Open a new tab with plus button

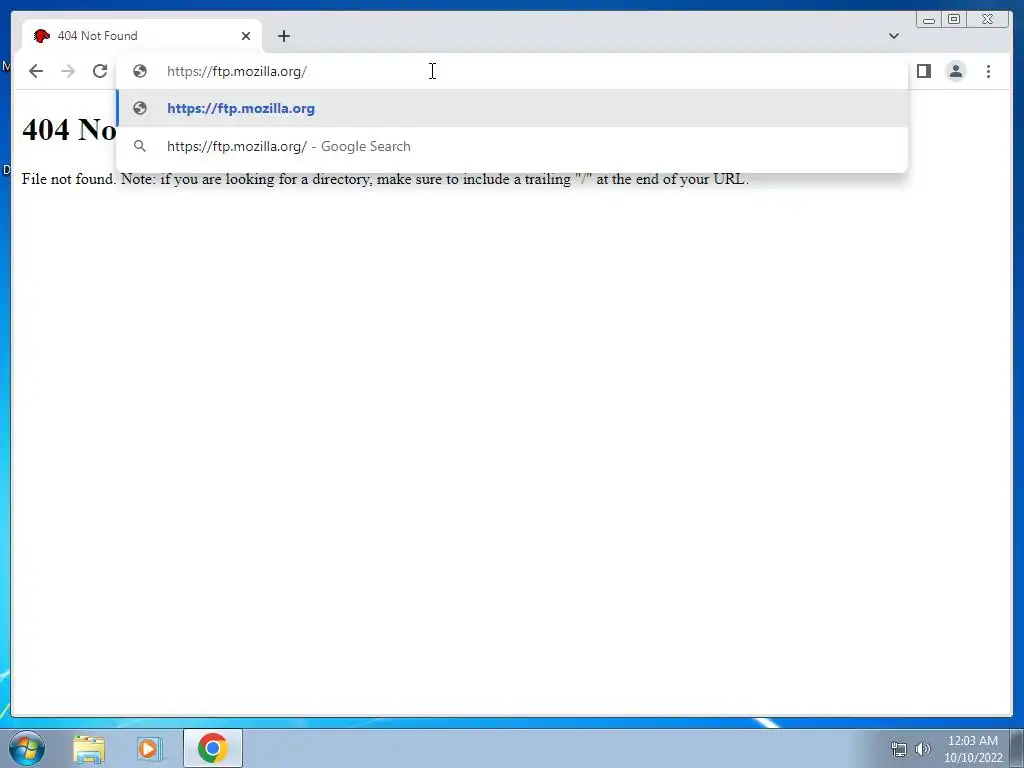[x=283, y=36]
